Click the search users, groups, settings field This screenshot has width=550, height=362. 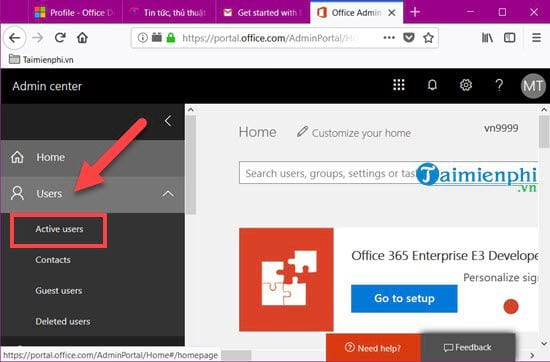(388, 173)
